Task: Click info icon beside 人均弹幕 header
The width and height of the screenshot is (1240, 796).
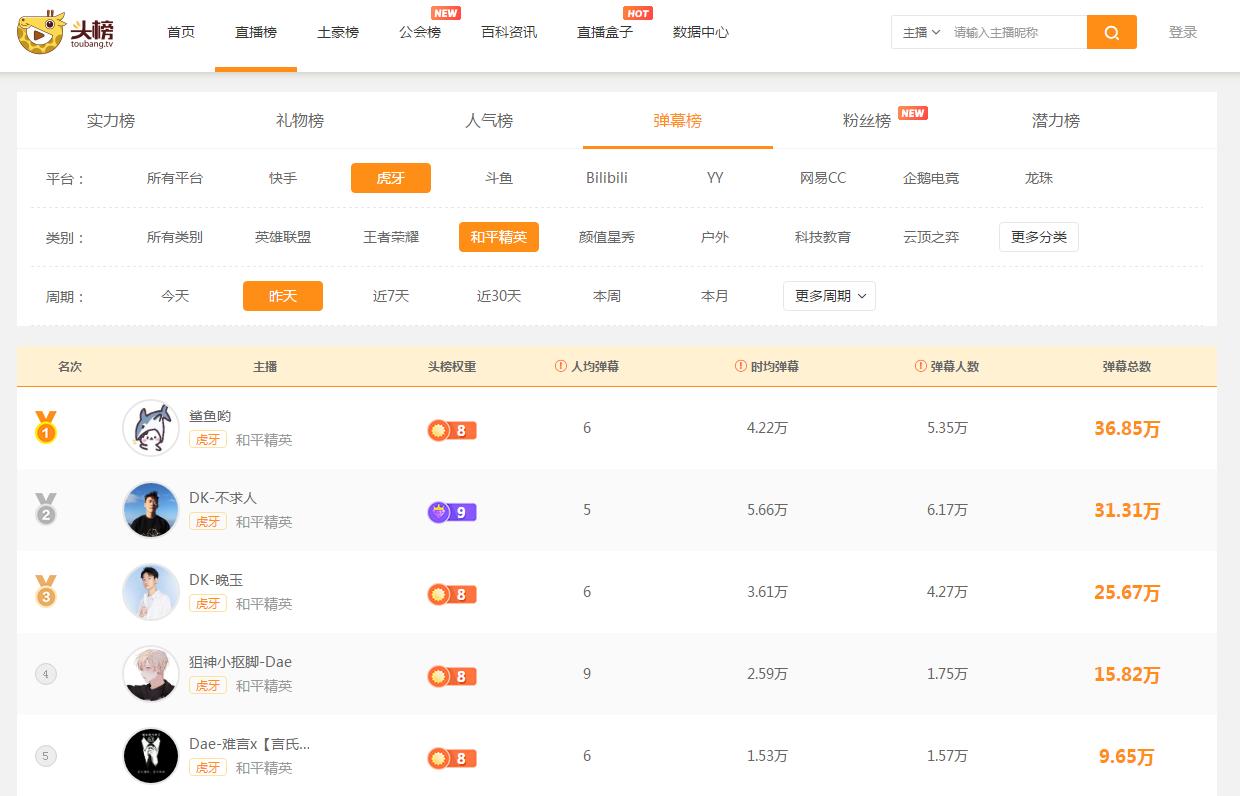Action: tap(561, 366)
